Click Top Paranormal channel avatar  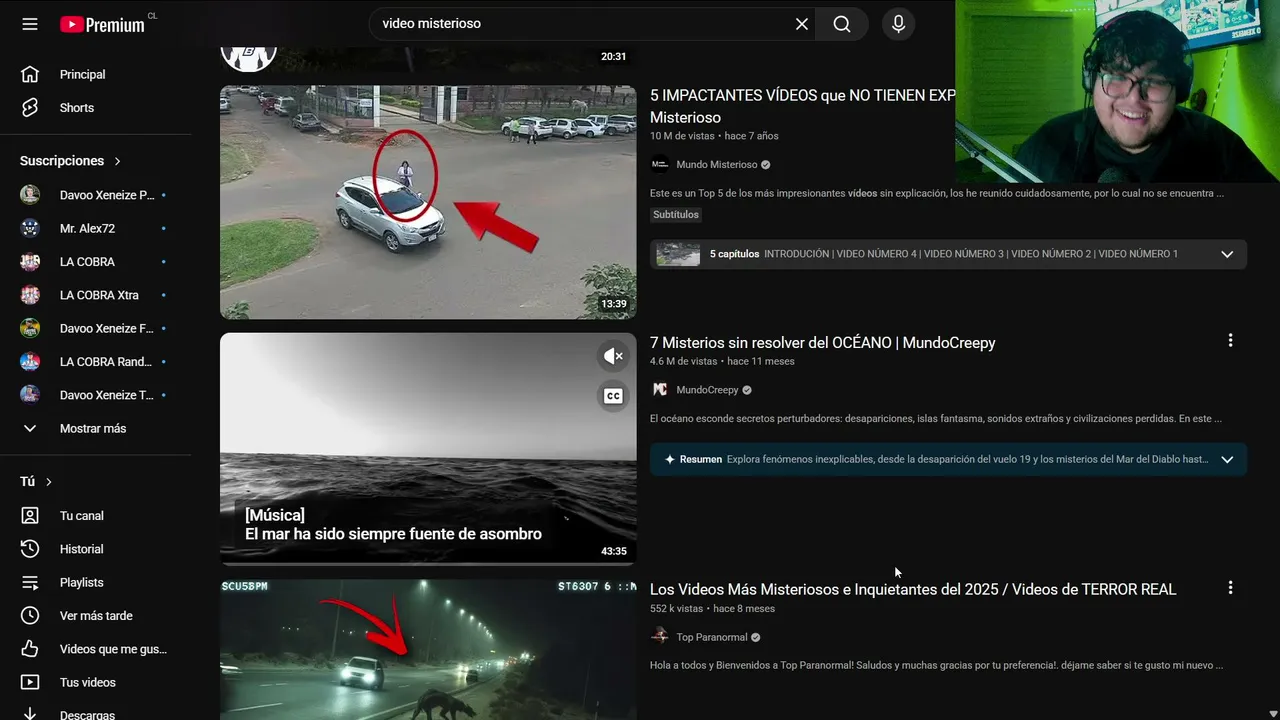click(660, 637)
